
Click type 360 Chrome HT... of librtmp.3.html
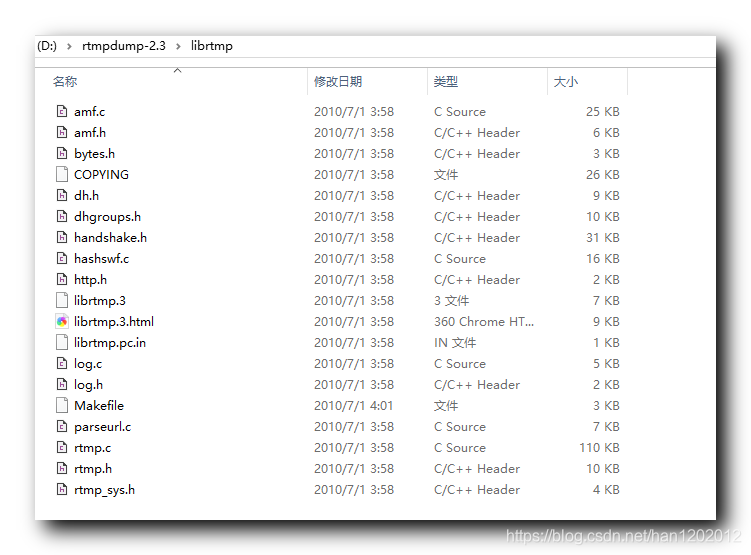(484, 322)
